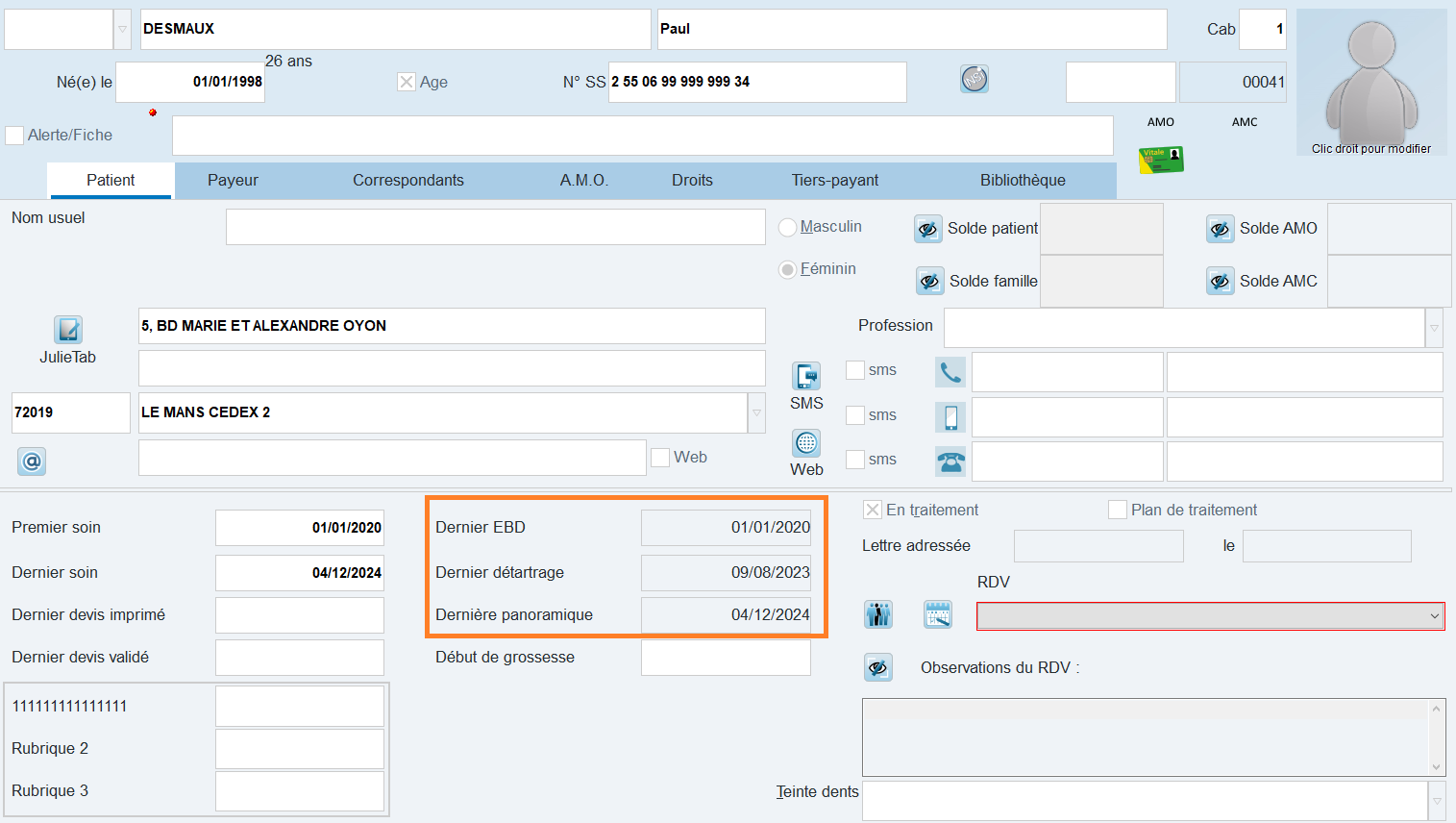Screen dimensions: 1456x823
Task: Toggle Solde patient visibility eye
Action: click(x=927, y=229)
